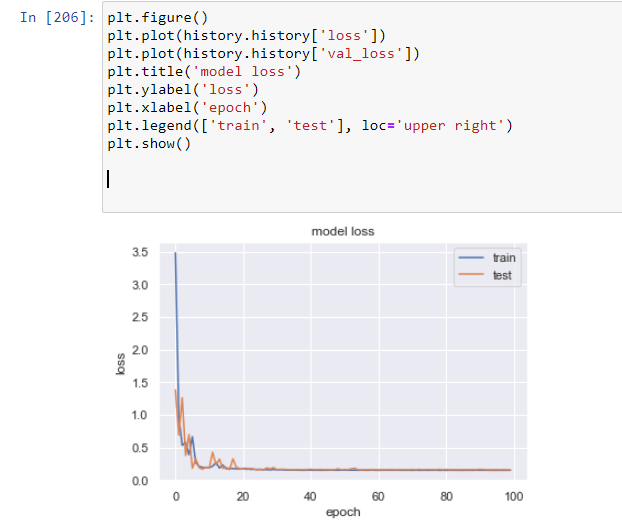Click the 'model loss' chart title
The height and width of the screenshot is (524, 622).
[x=343, y=231]
